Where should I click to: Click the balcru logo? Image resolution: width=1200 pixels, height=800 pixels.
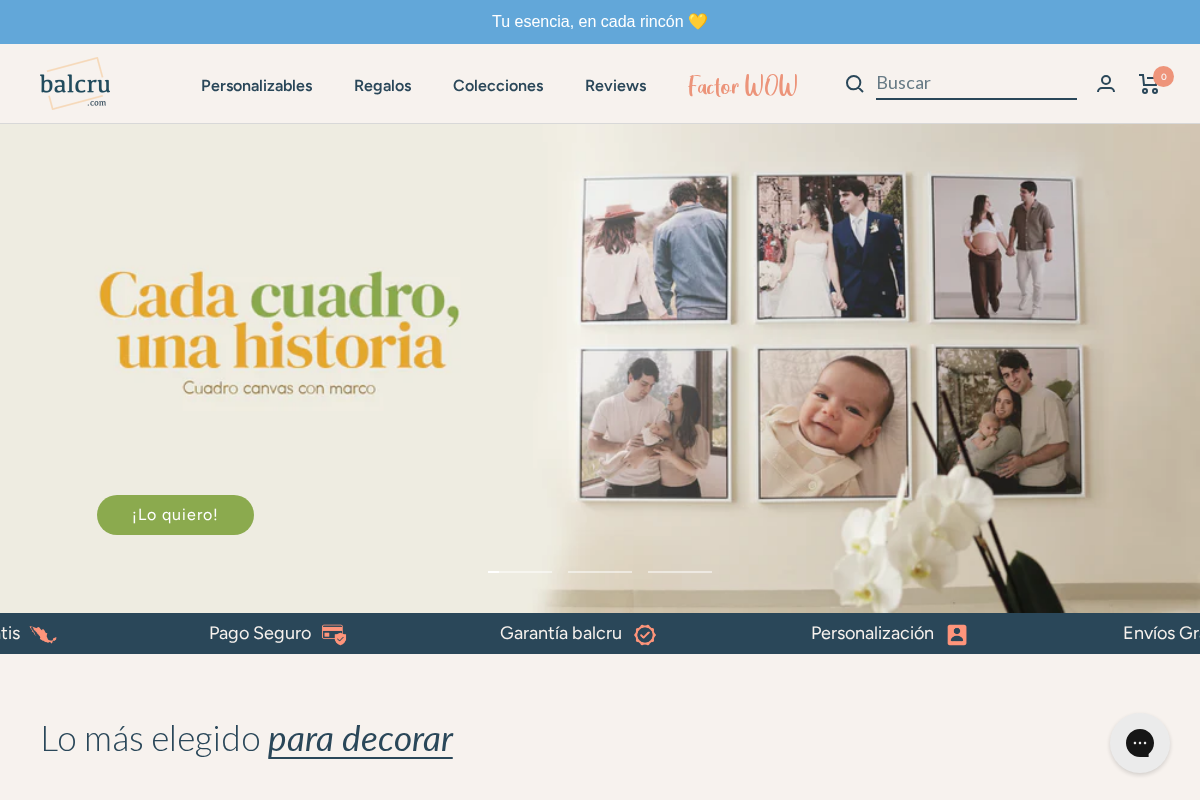(x=74, y=83)
